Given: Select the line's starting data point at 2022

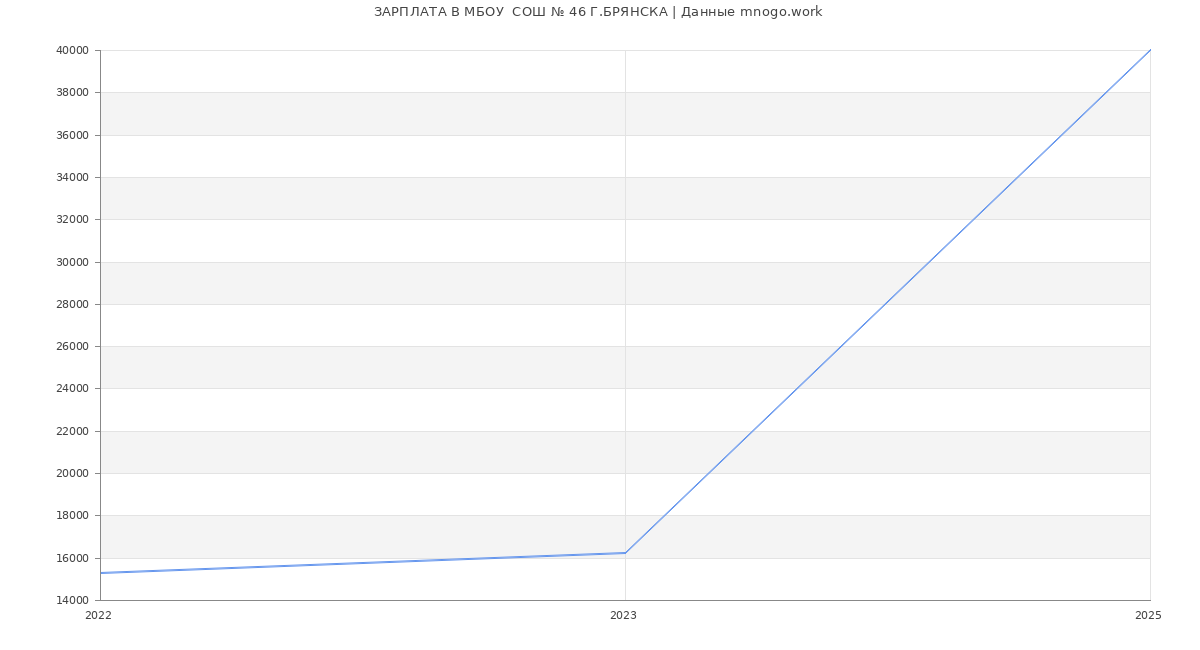Looking at the screenshot, I should (101, 573).
